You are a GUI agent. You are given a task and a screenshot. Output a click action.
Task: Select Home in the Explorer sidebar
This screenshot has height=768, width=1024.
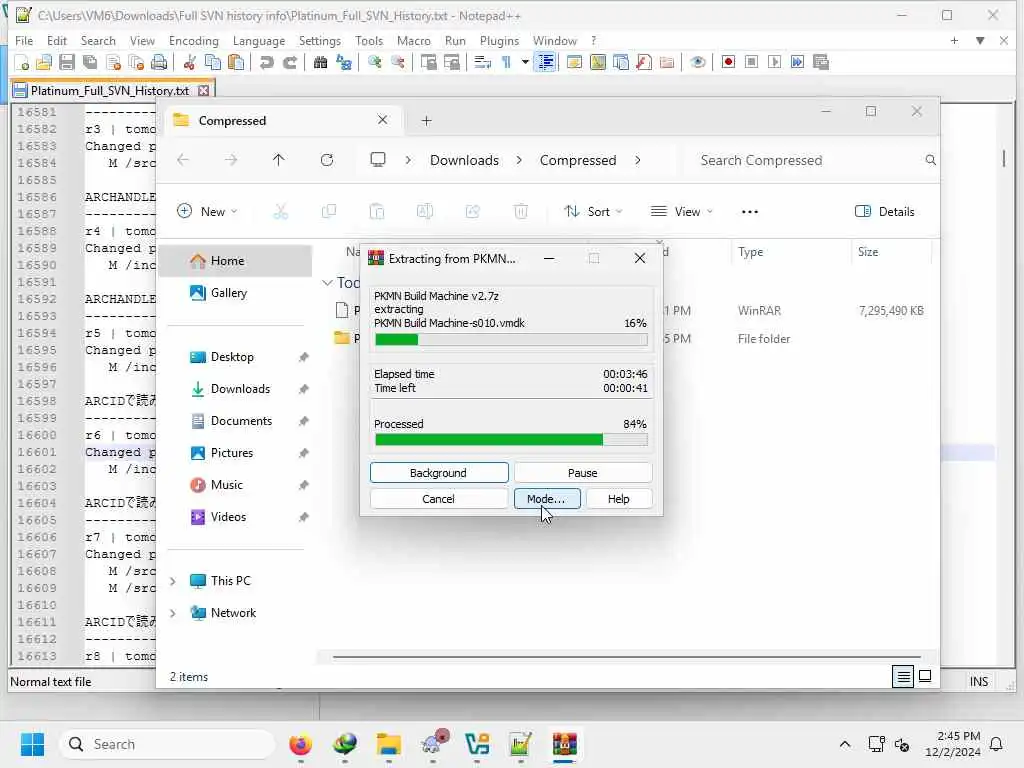point(235,261)
